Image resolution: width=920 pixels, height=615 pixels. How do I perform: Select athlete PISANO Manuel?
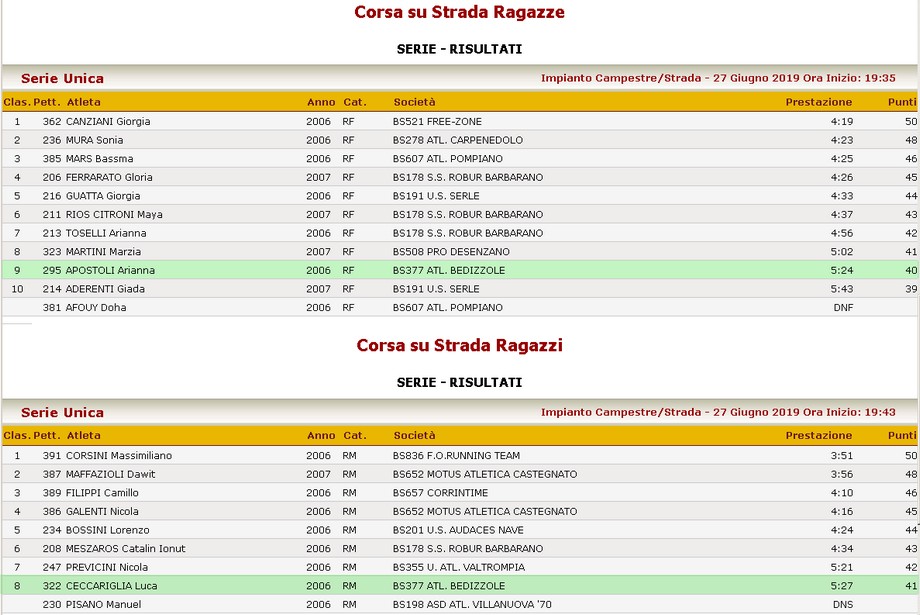click(103, 604)
